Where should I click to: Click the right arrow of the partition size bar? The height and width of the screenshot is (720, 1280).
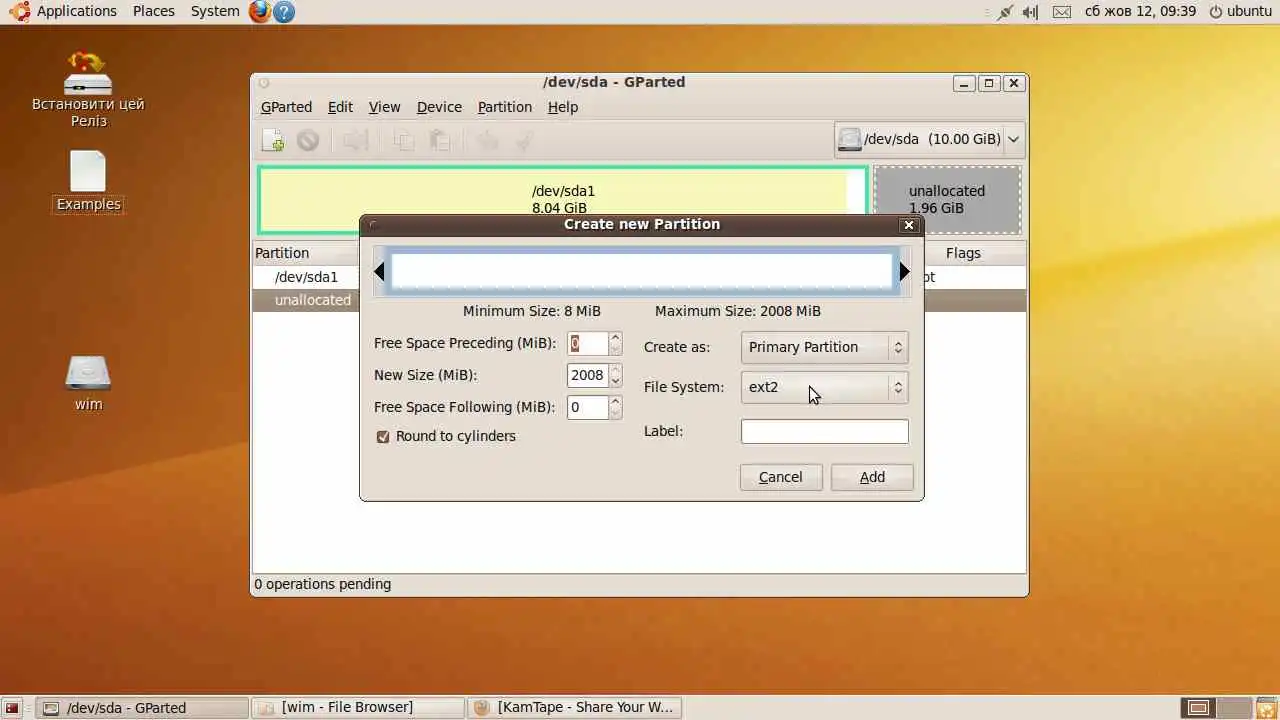point(904,271)
